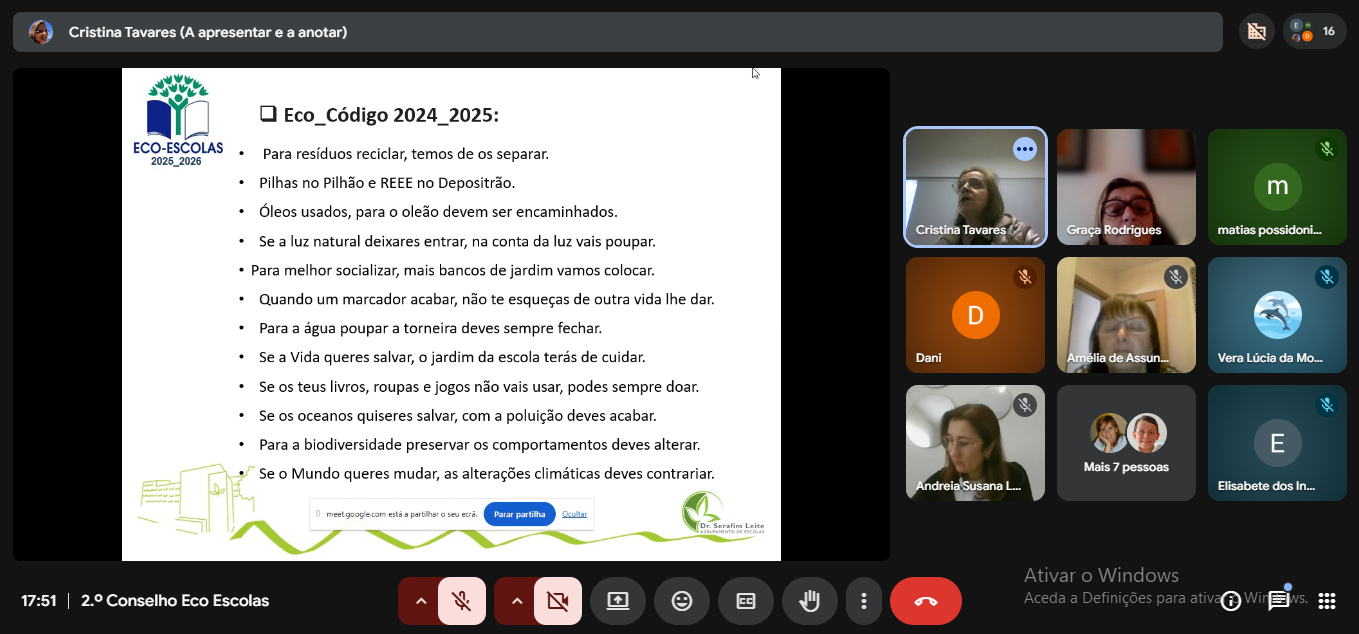The image size is (1359, 634).
Task: Click Andreia Susana muted mic icon
Action: coord(1024,405)
